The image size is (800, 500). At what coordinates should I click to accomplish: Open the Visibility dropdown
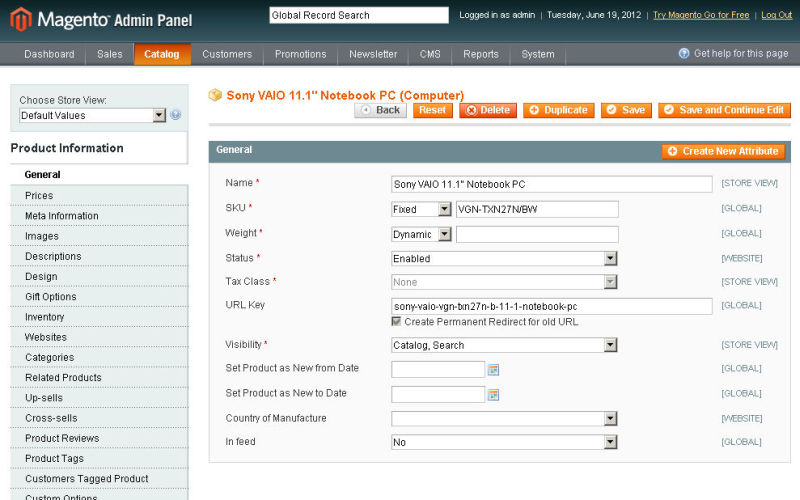click(504, 345)
